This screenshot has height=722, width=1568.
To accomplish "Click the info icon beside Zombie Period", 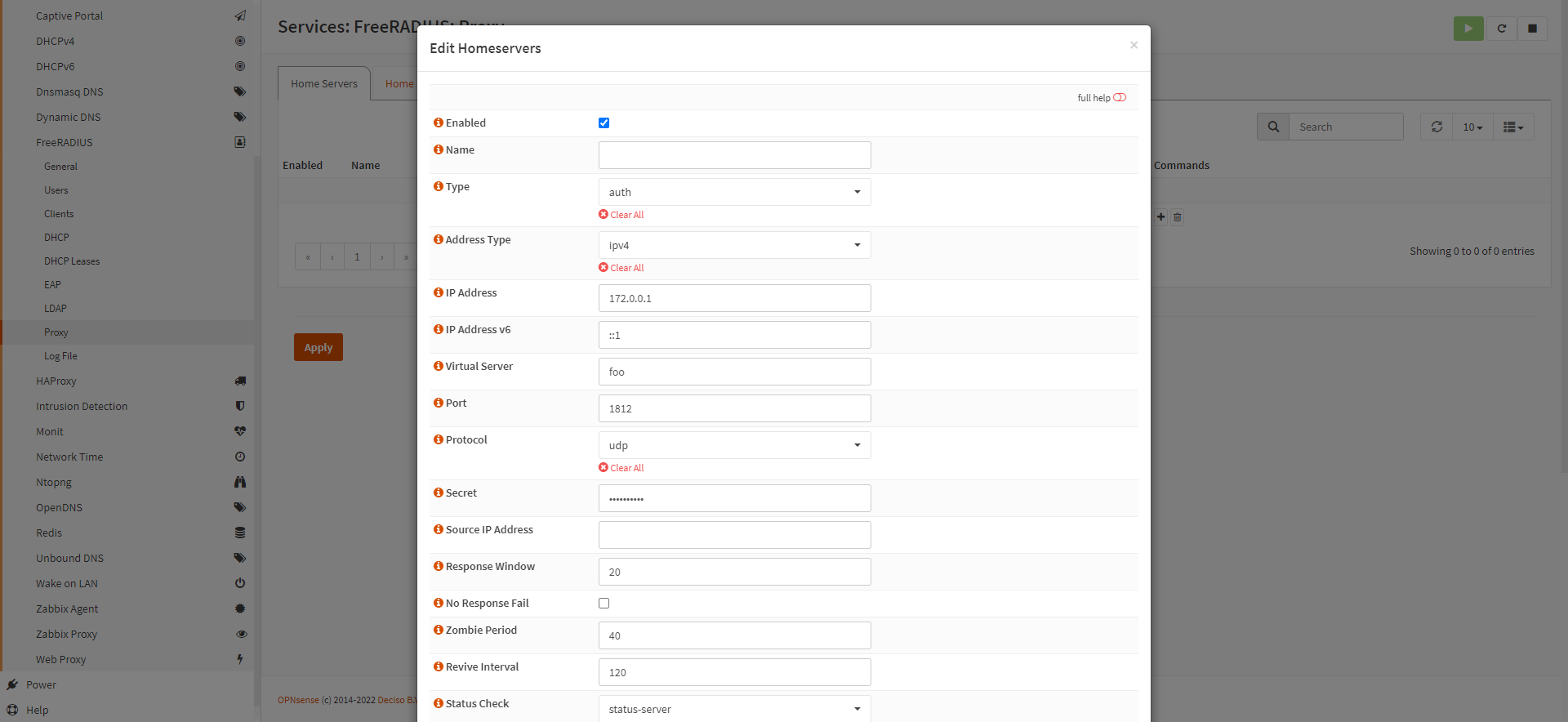I will click(x=439, y=630).
